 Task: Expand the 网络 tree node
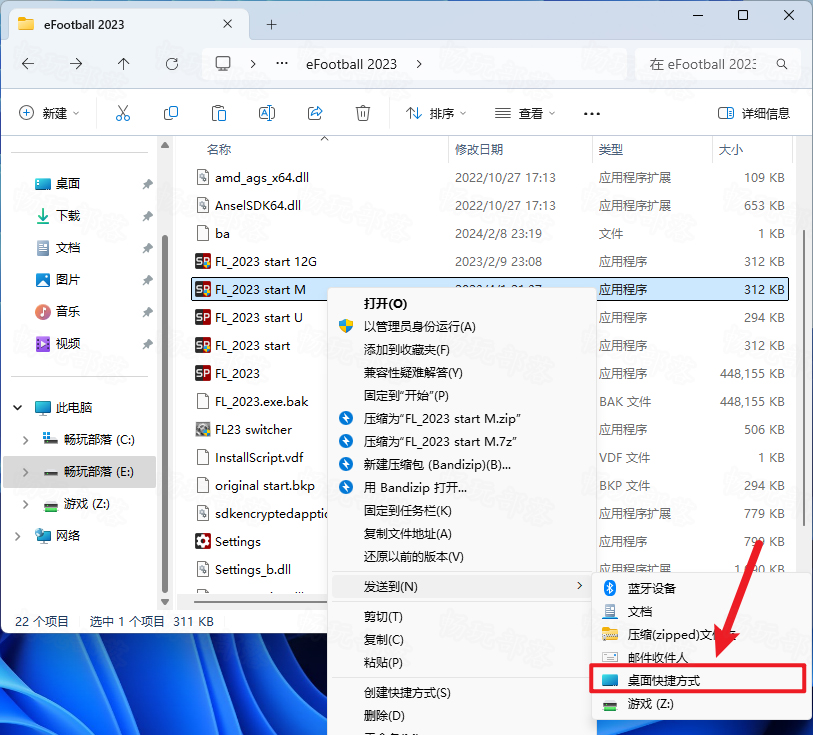tap(18, 536)
